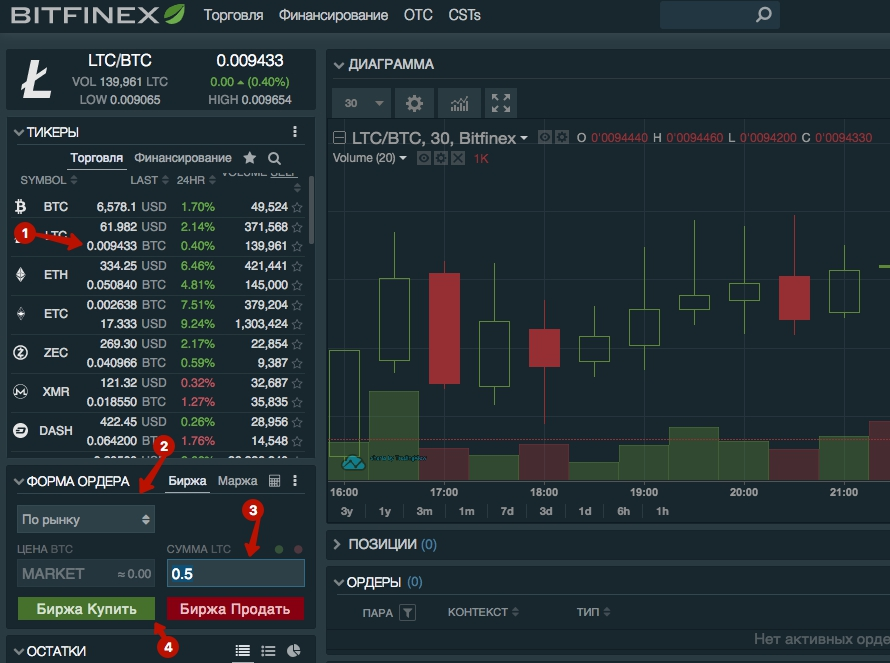Collapse the ТИКЕРЫ panel

[19, 132]
